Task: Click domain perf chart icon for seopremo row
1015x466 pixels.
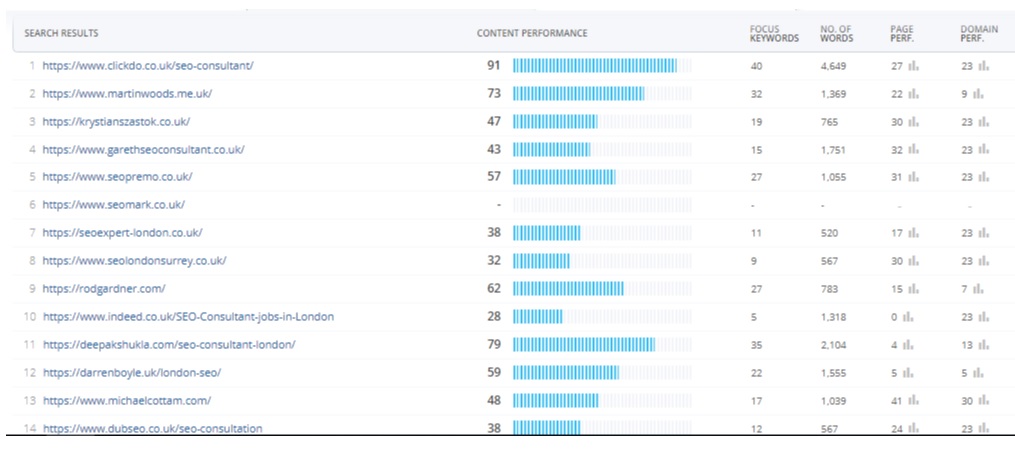Action: (x=983, y=177)
